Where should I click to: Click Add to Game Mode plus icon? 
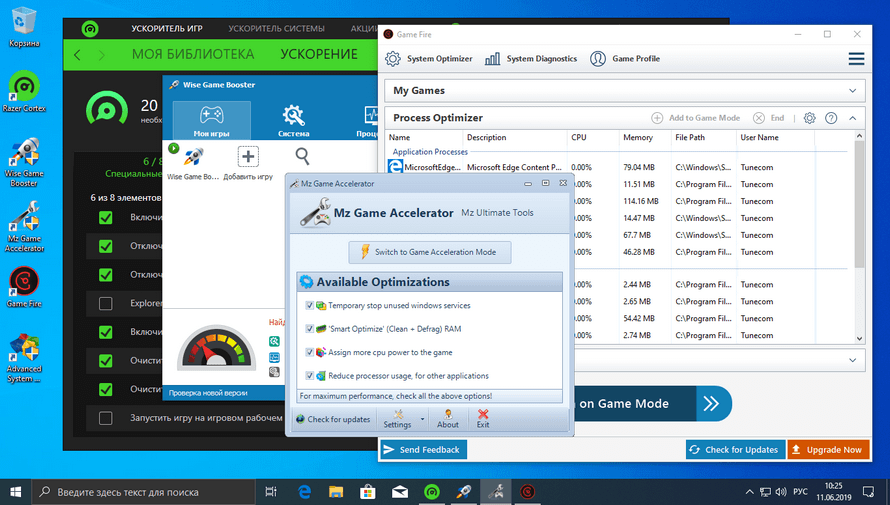[657, 118]
